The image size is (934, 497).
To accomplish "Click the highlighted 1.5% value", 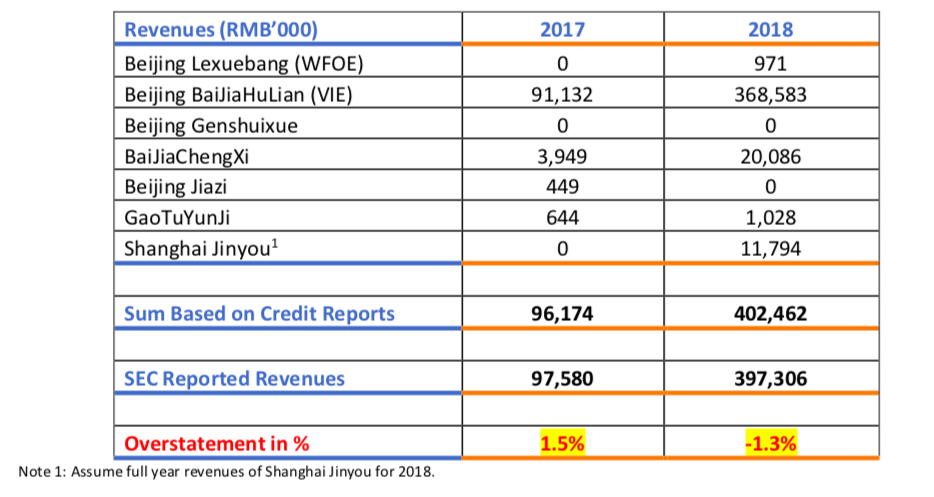I will click(562, 443).
